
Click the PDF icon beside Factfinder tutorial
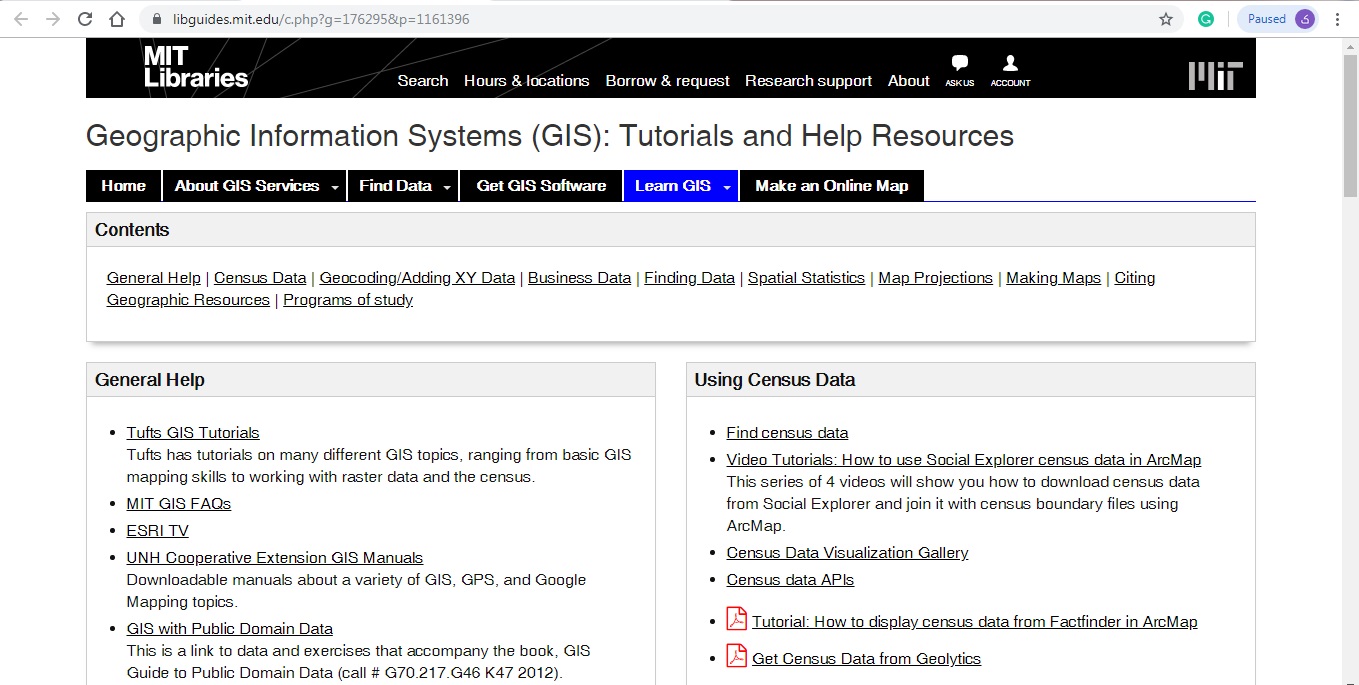click(737, 620)
